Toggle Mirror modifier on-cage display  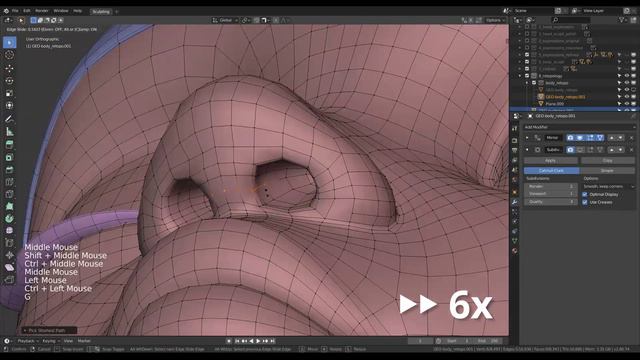pyautogui.click(x=600, y=138)
